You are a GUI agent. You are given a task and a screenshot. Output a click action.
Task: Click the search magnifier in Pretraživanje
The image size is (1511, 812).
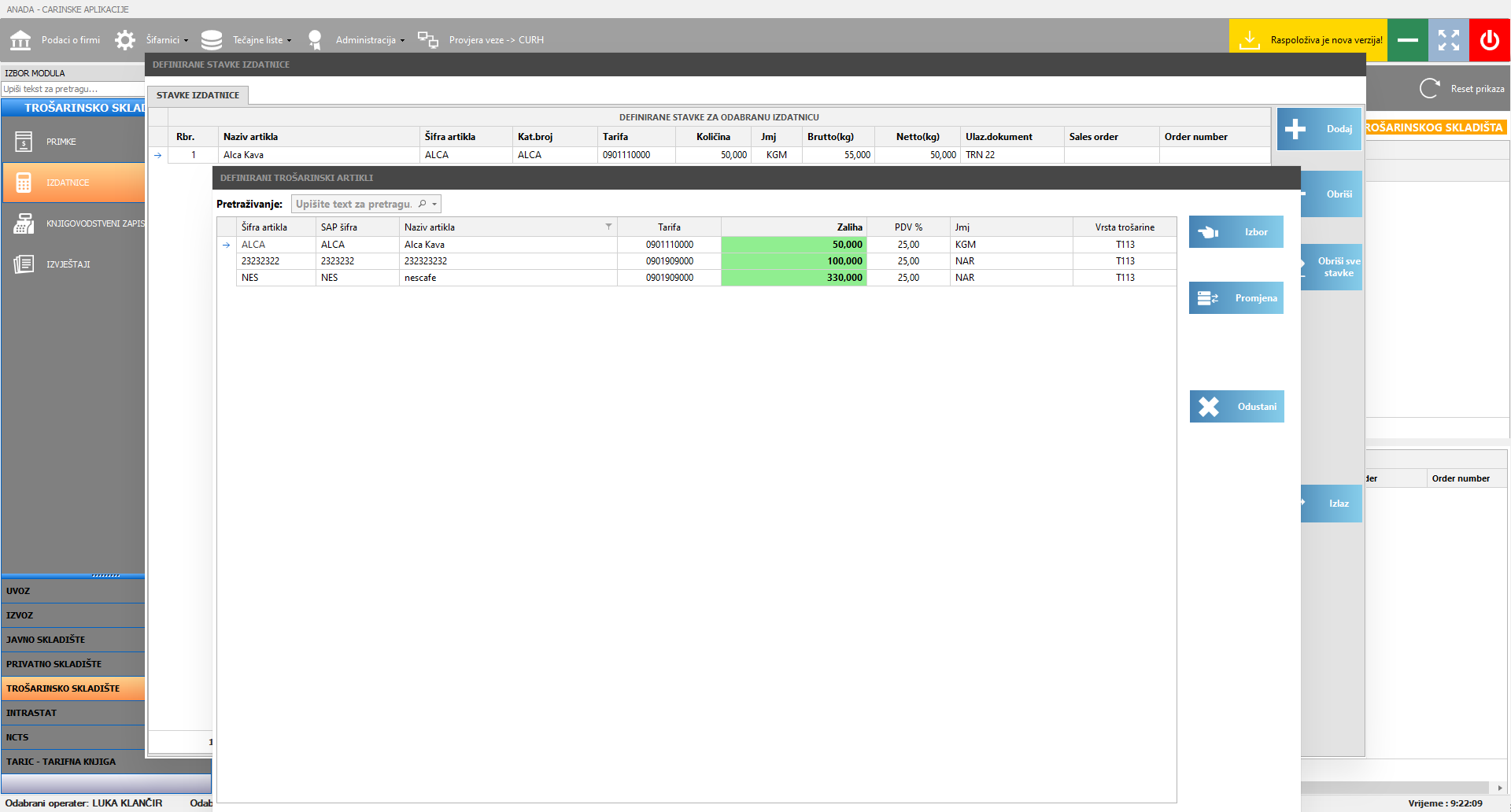click(423, 204)
